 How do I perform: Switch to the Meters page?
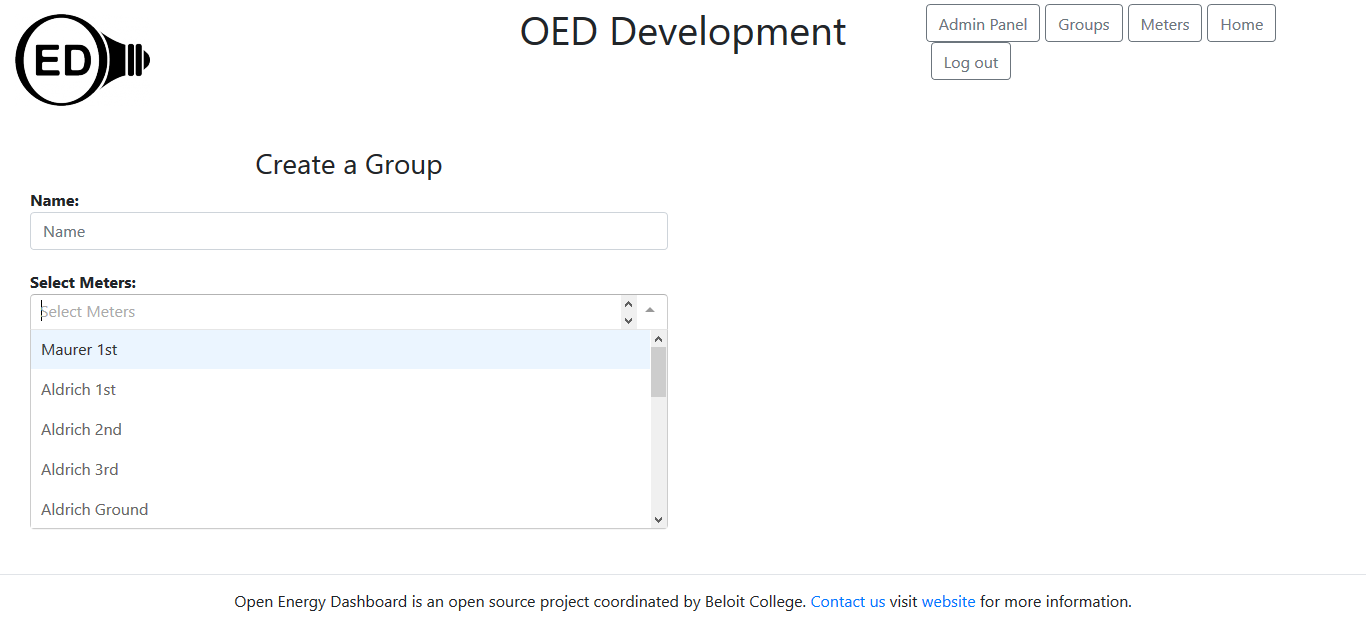coord(1164,23)
